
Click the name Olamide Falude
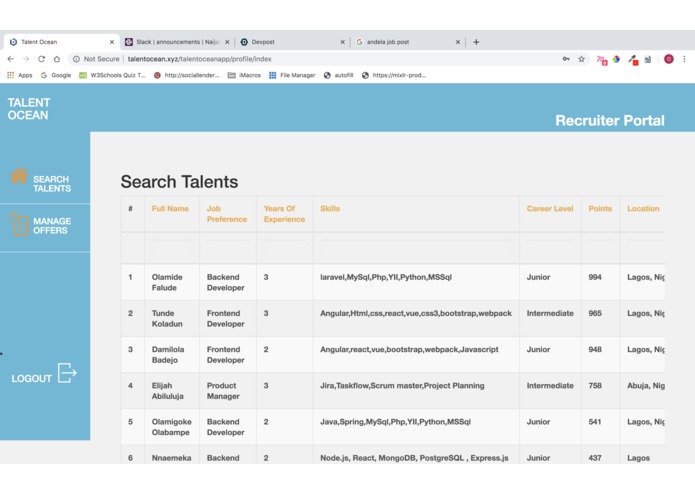point(167,282)
